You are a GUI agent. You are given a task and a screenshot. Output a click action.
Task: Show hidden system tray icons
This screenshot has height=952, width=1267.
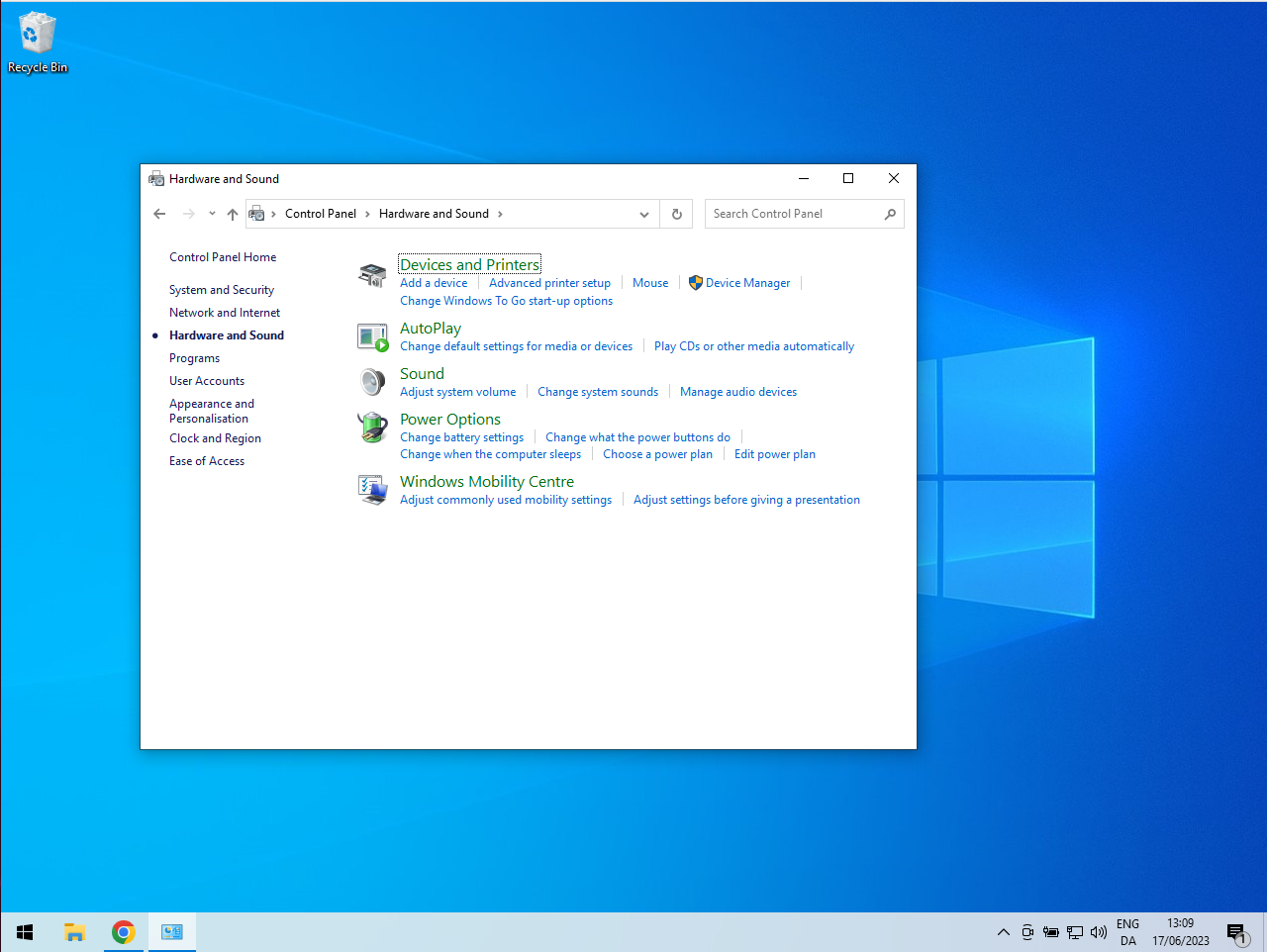(1003, 932)
